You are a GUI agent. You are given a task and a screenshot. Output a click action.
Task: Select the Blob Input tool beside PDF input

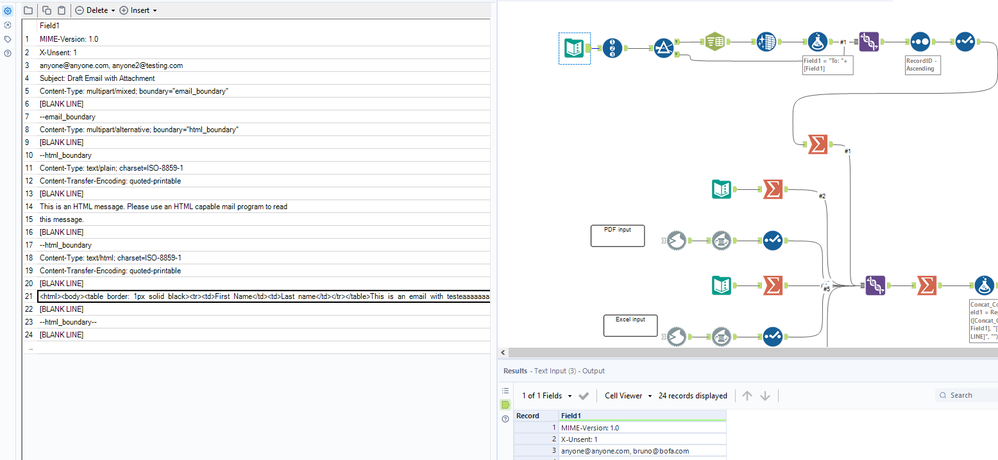click(x=721, y=240)
